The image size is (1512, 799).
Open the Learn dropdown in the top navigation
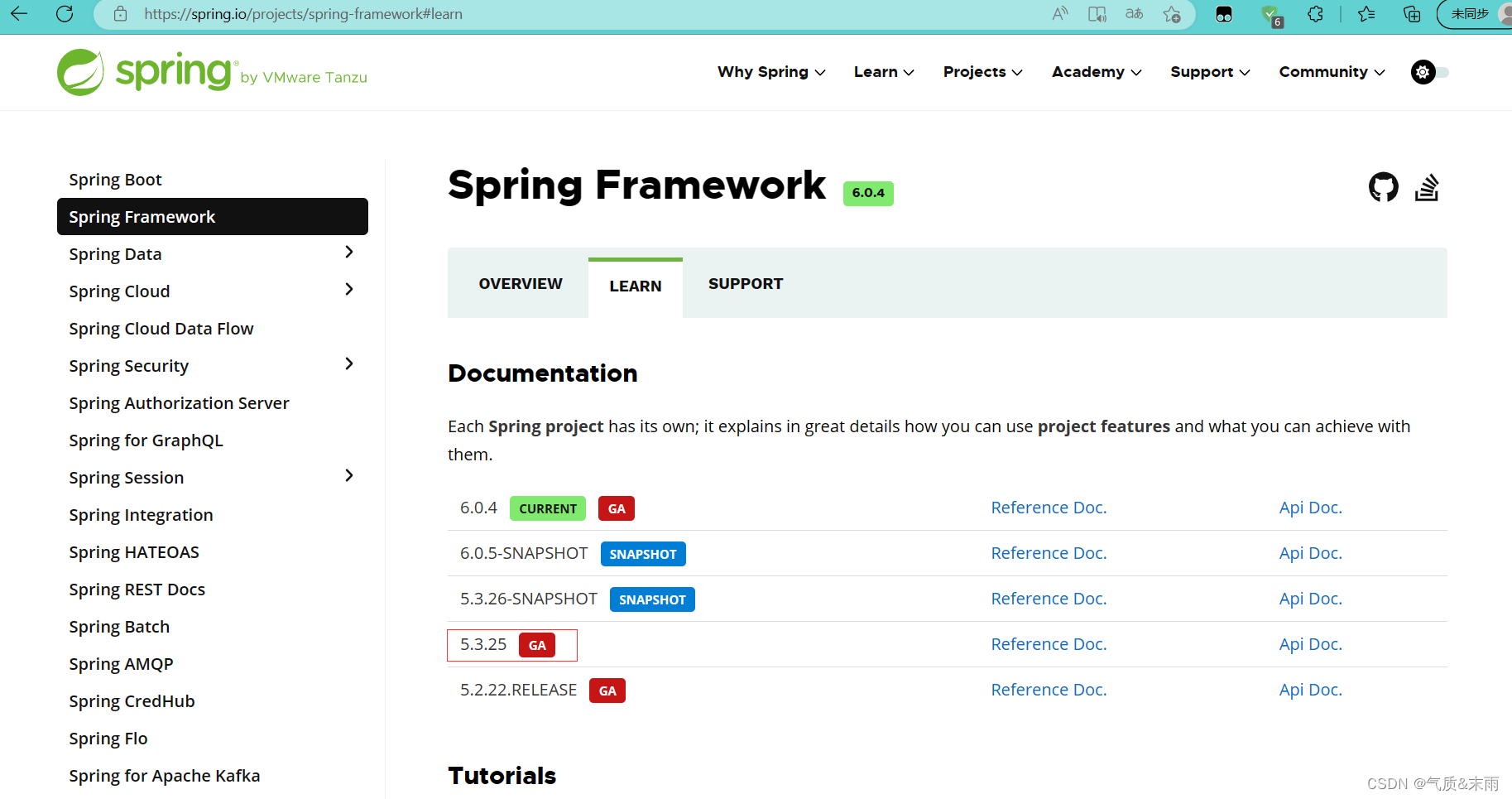(884, 72)
